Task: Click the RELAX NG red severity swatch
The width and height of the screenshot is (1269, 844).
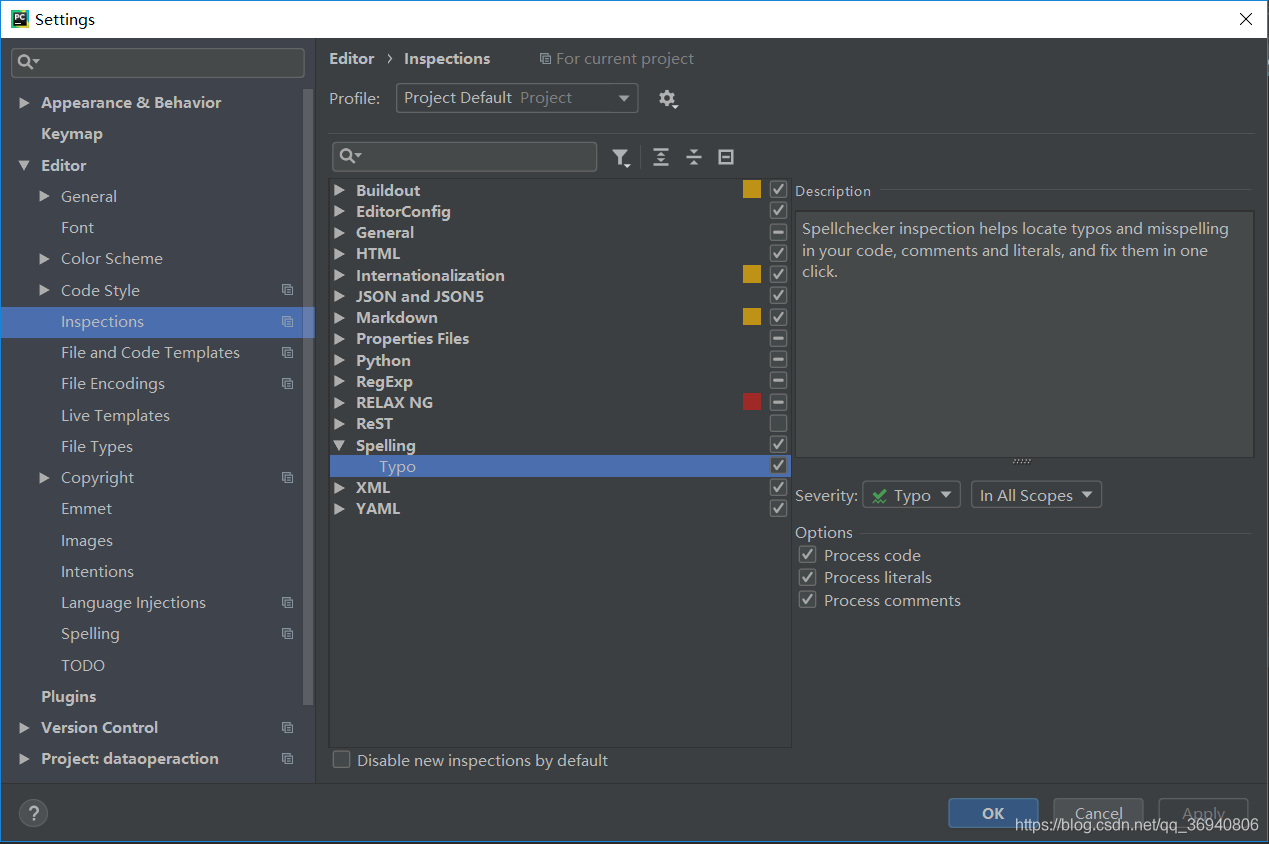Action: (x=752, y=402)
